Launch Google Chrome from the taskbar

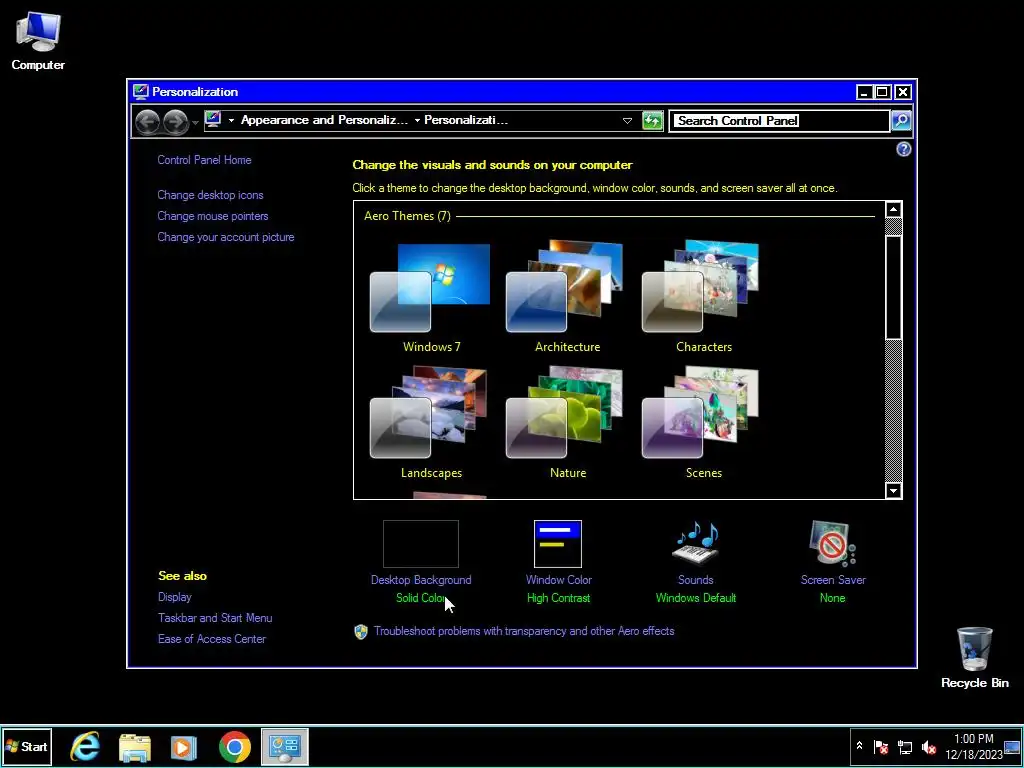234,746
